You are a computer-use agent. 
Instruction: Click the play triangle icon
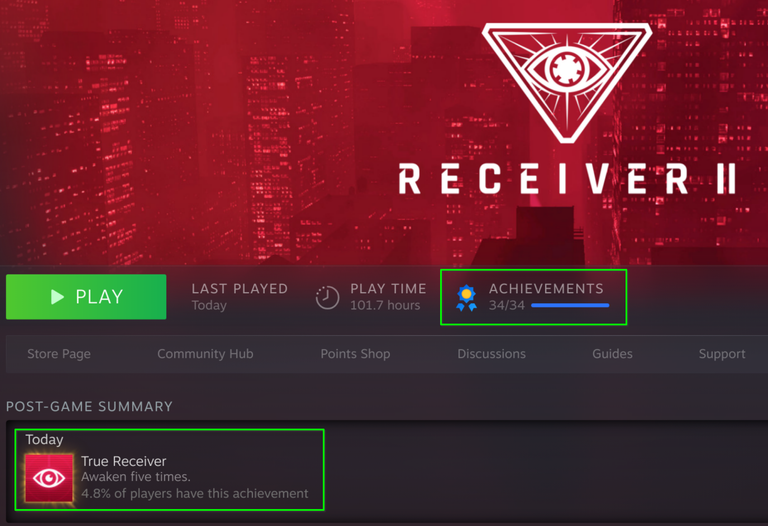(x=57, y=297)
